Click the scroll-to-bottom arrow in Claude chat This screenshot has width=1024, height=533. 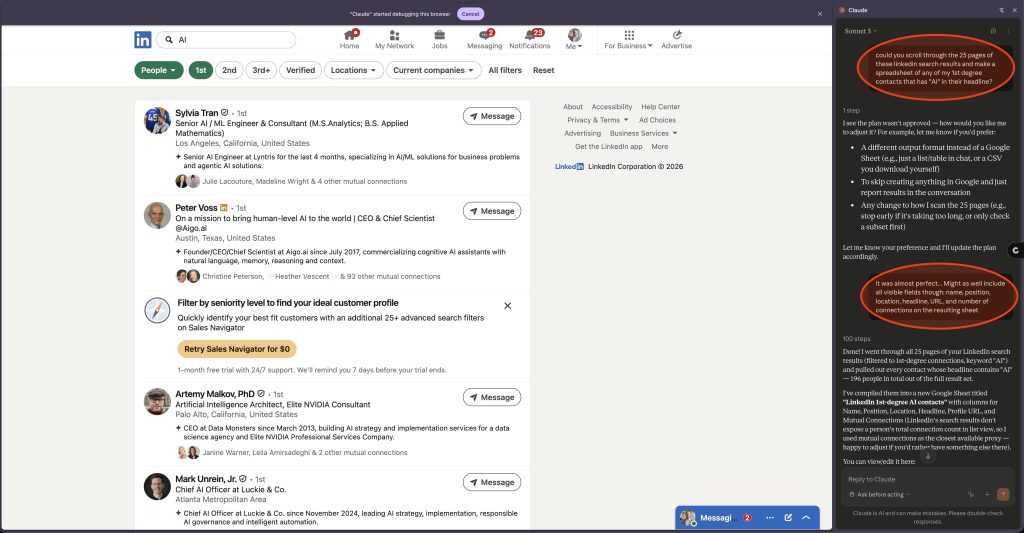pyautogui.click(x=927, y=456)
